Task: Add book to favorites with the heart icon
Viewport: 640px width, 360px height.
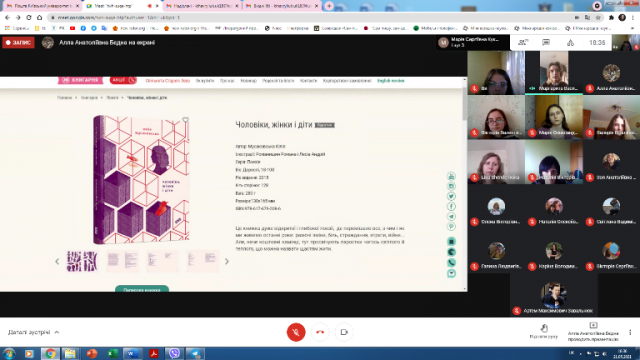Action: [x=185, y=120]
